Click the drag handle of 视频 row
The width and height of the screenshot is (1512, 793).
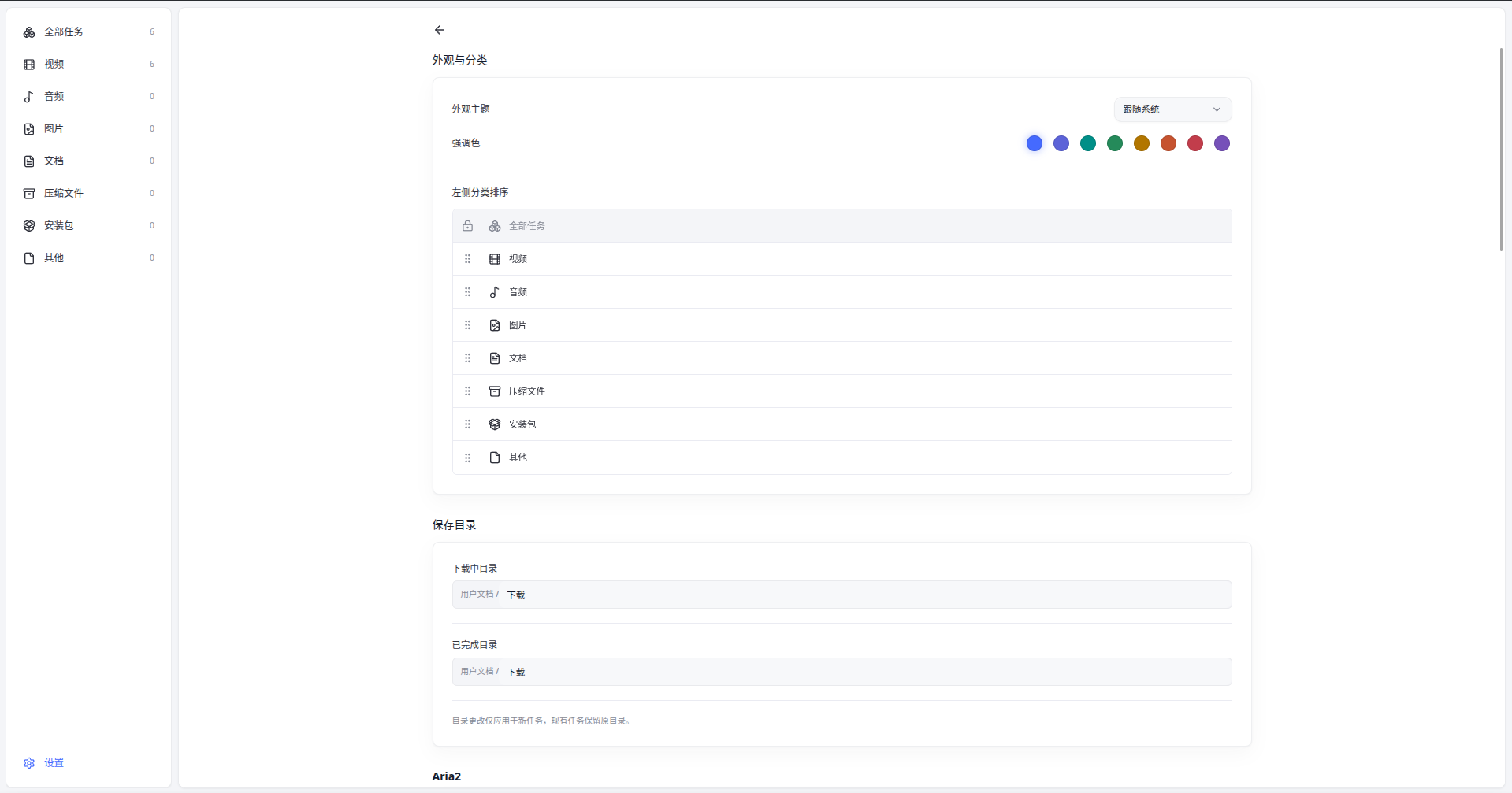pos(468,259)
